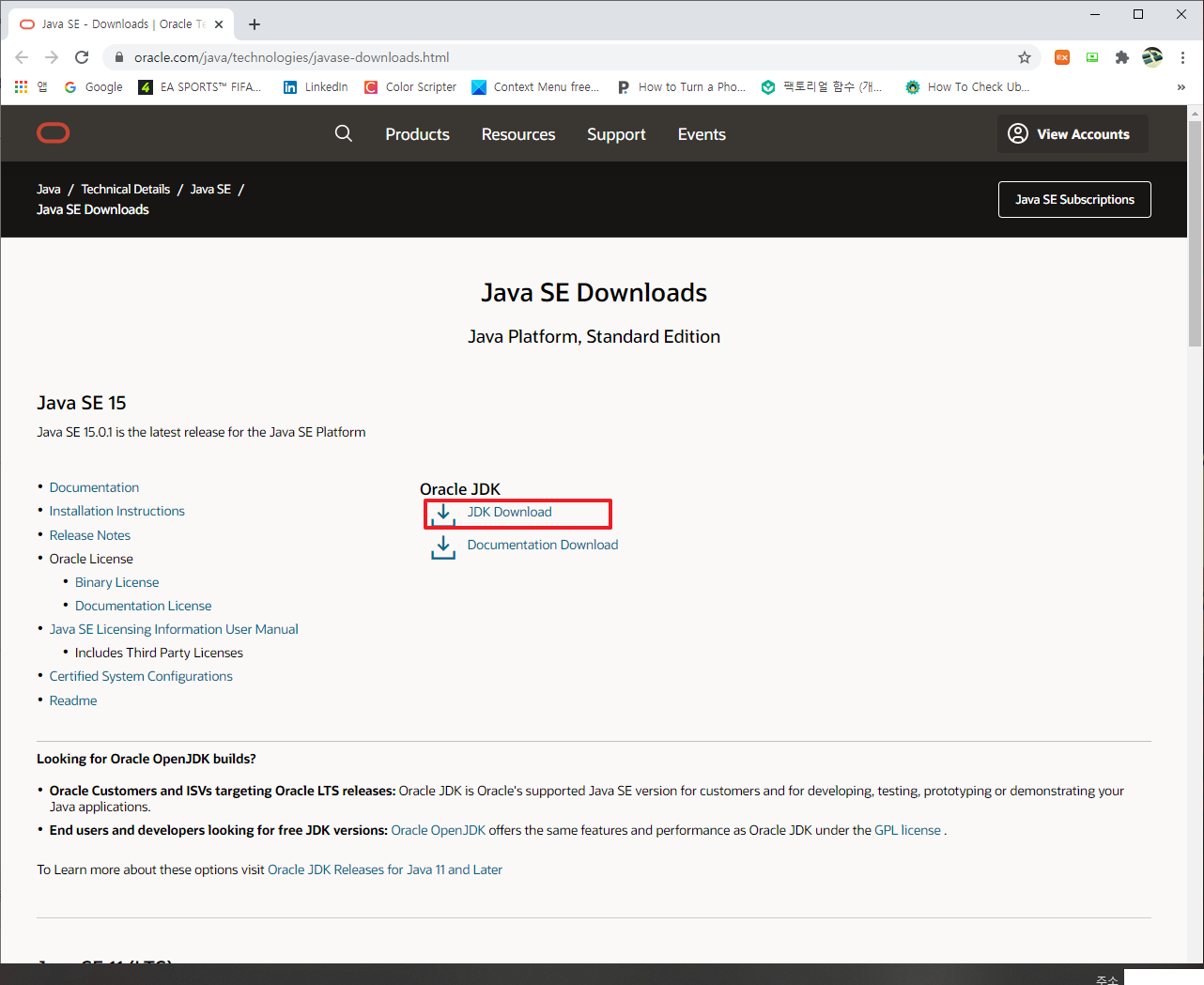Image resolution: width=1204 pixels, height=985 pixels.
Task: Open the EA SPORTS FIFA bookmark
Action: click(199, 86)
